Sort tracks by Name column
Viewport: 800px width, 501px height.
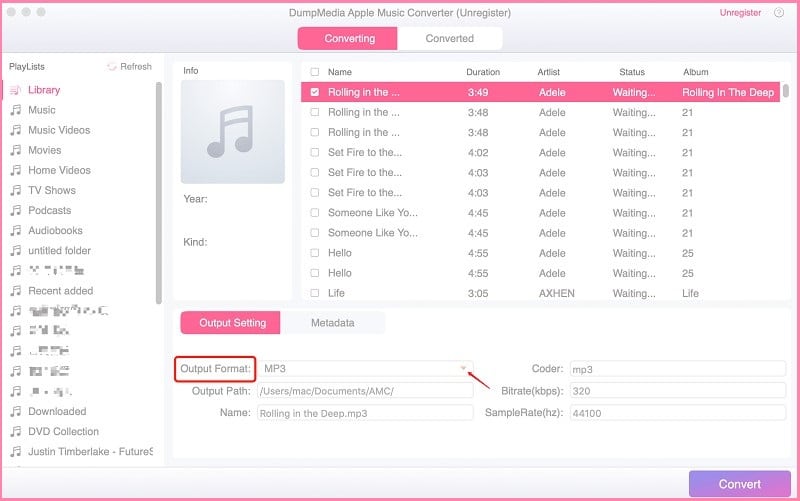(x=340, y=72)
